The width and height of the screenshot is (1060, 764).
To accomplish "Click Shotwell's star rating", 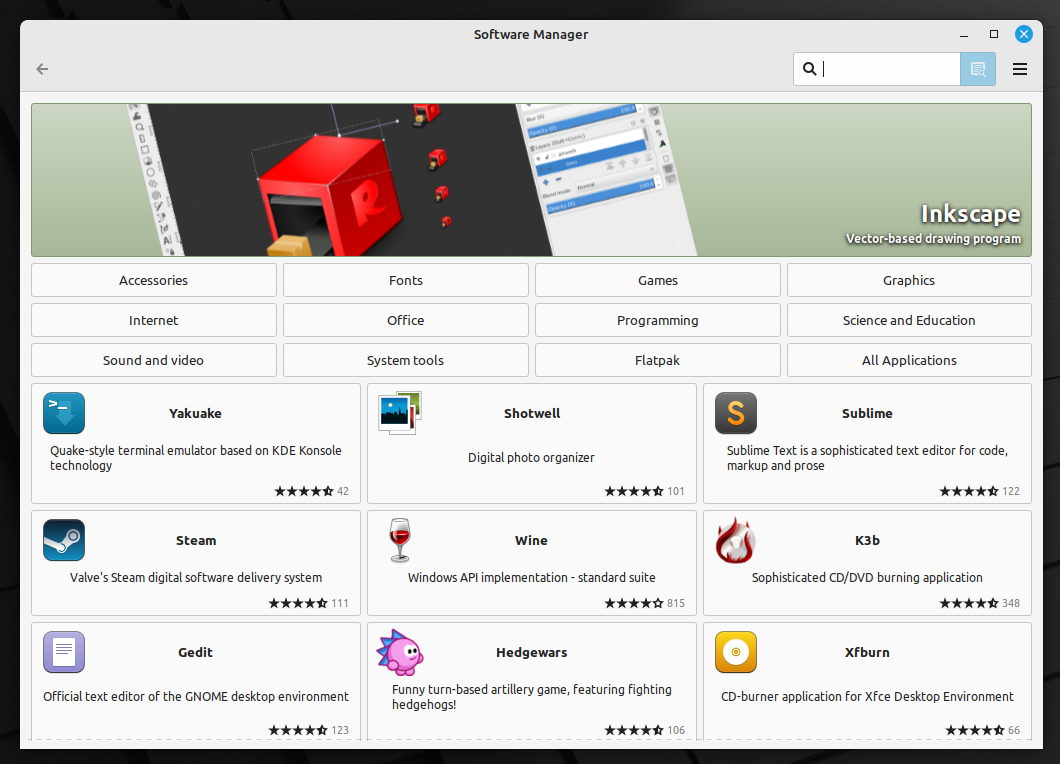I will (633, 491).
